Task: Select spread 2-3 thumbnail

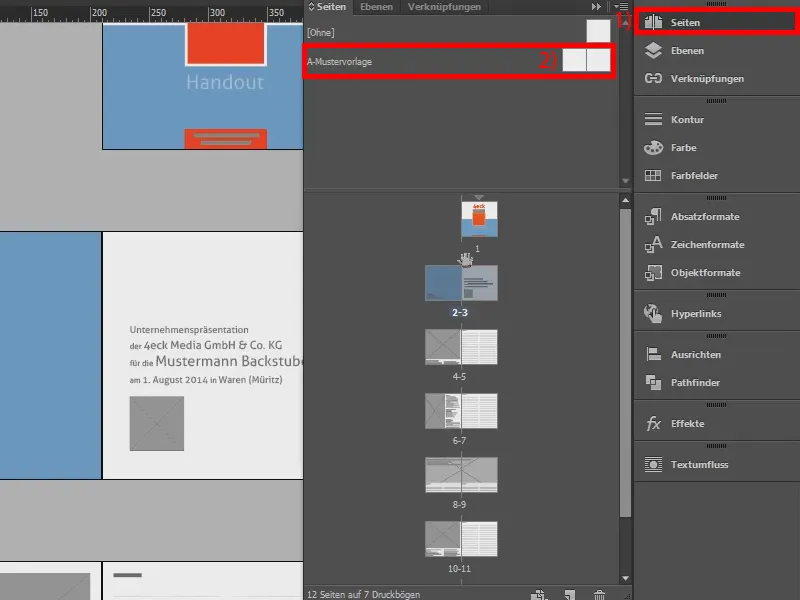Action: tap(461, 283)
